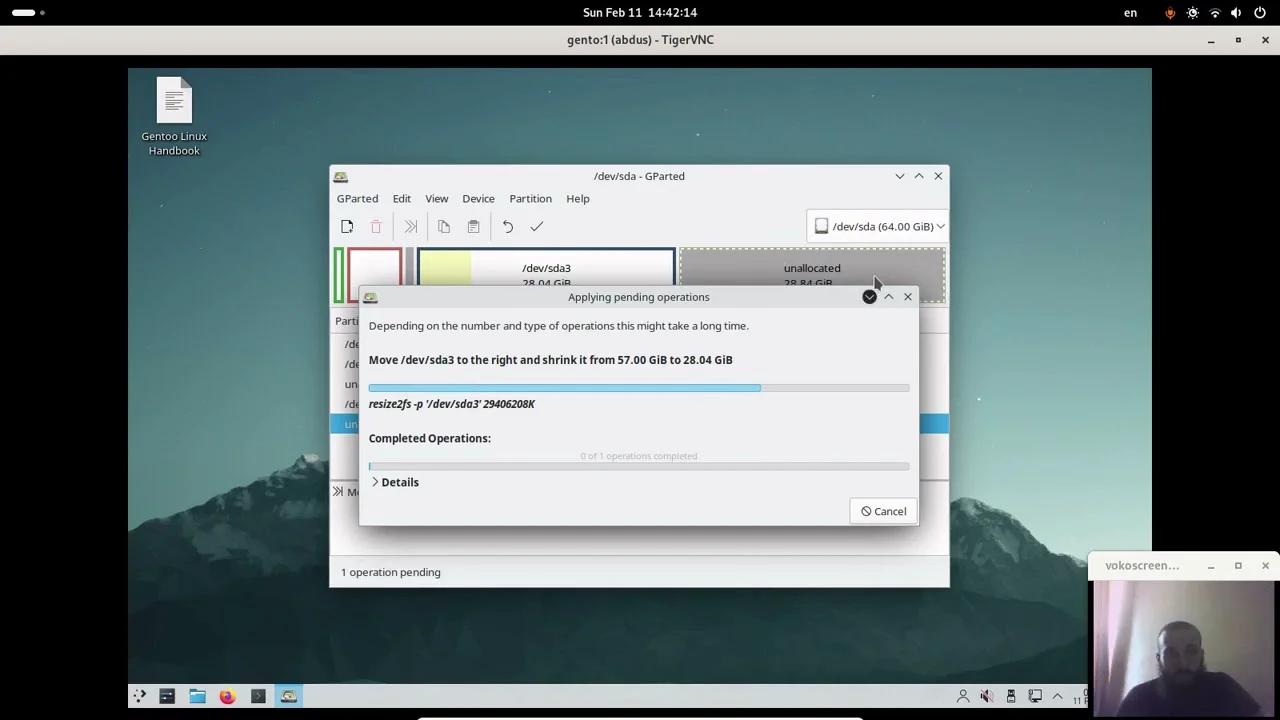Screen dimensions: 1280x720
Task: Select the Delete Partition tool
Action: click(x=376, y=226)
